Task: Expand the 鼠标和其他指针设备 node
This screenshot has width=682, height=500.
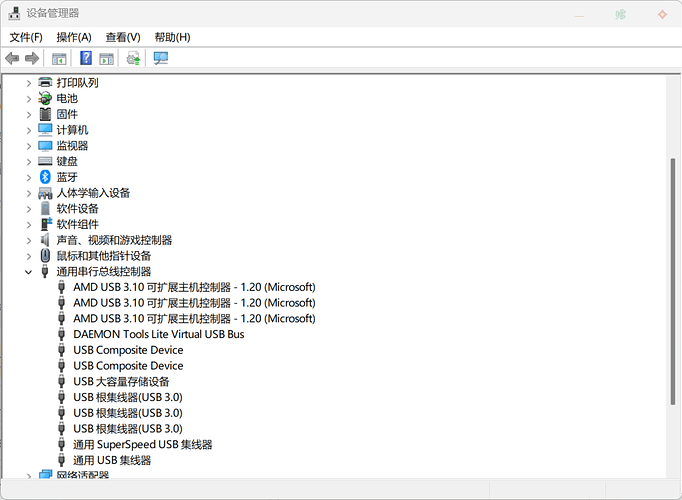Action: click(x=29, y=256)
